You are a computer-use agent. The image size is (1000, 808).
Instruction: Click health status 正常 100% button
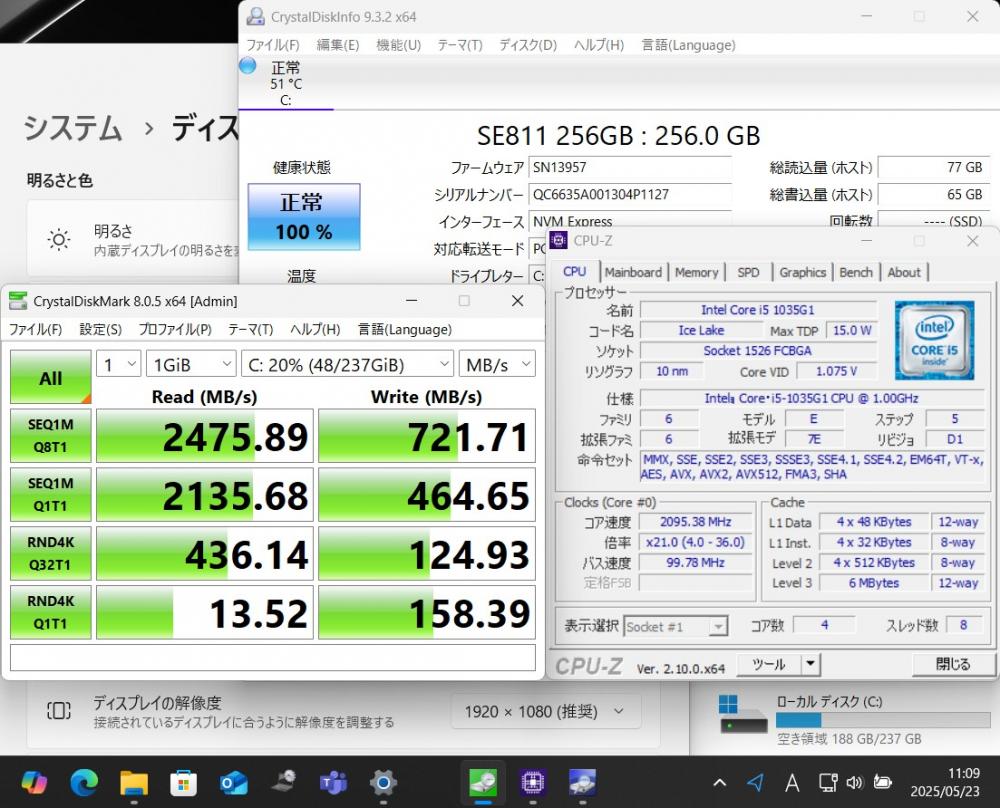[x=304, y=217]
